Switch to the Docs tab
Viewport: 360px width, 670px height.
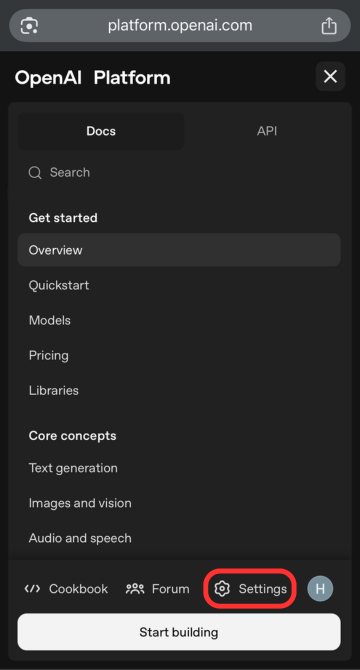coord(101,131)
